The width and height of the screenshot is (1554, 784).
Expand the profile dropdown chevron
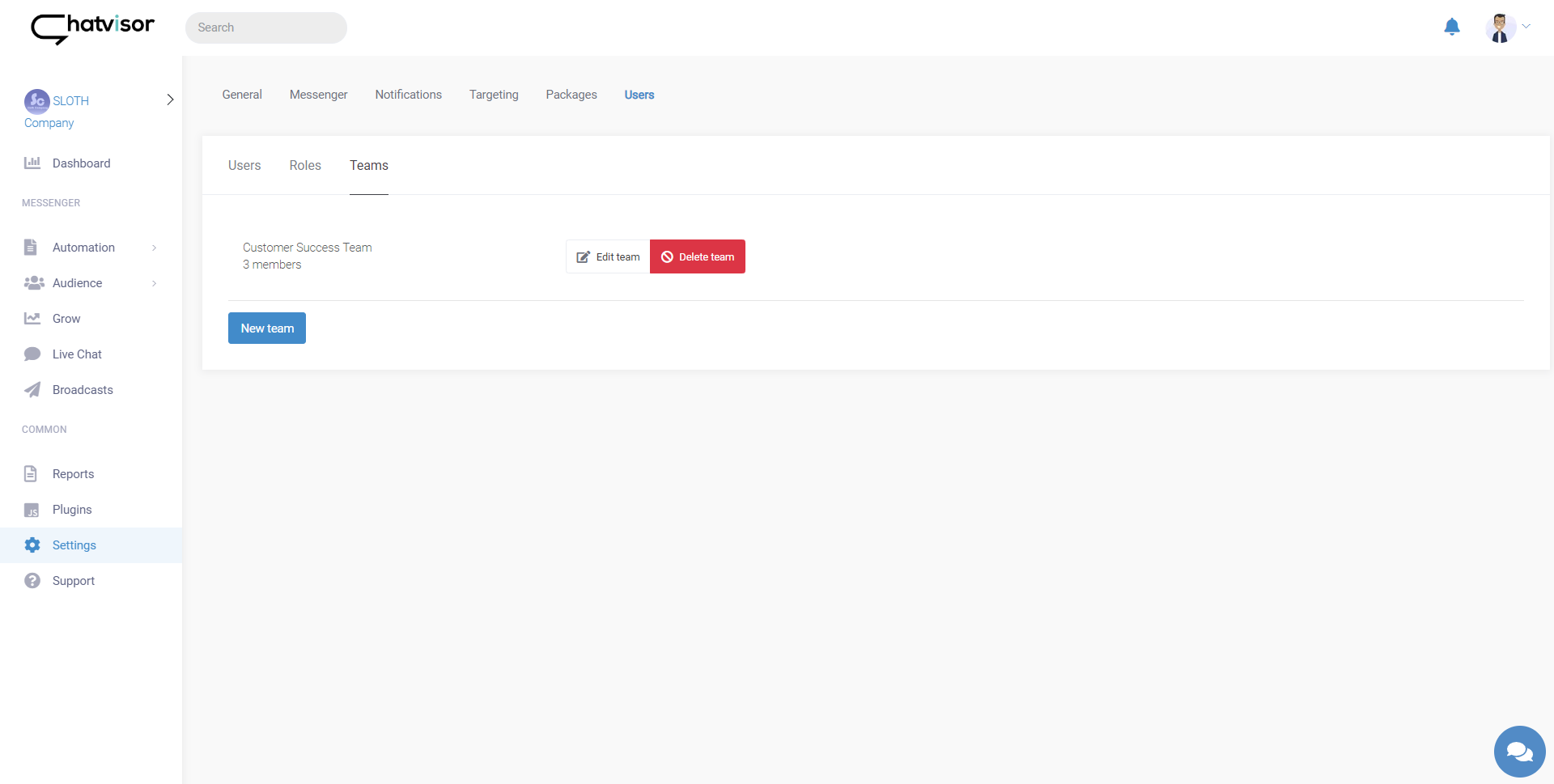click(x=1526, y=27)
